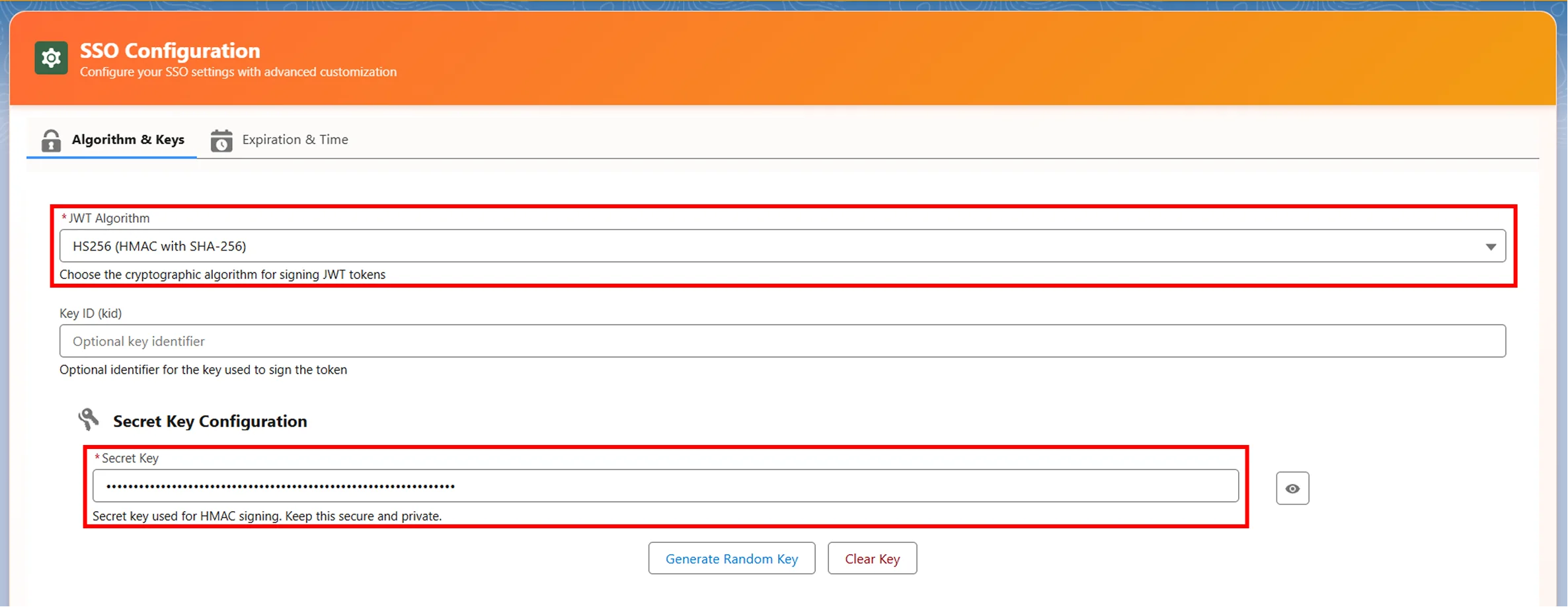Open the JWT Algorithm dropdown
Screen dimensions: 1568x607
click(x=780, y=245)
